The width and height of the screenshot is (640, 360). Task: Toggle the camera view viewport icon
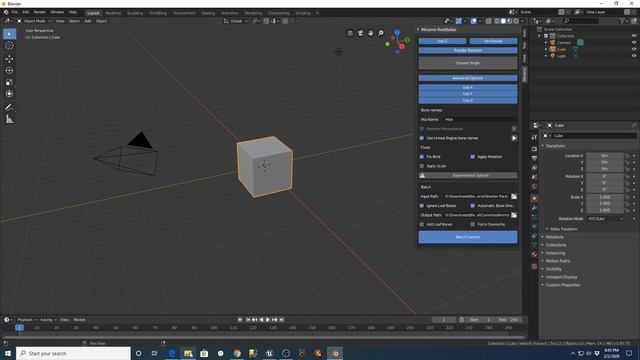pos(360,33)
